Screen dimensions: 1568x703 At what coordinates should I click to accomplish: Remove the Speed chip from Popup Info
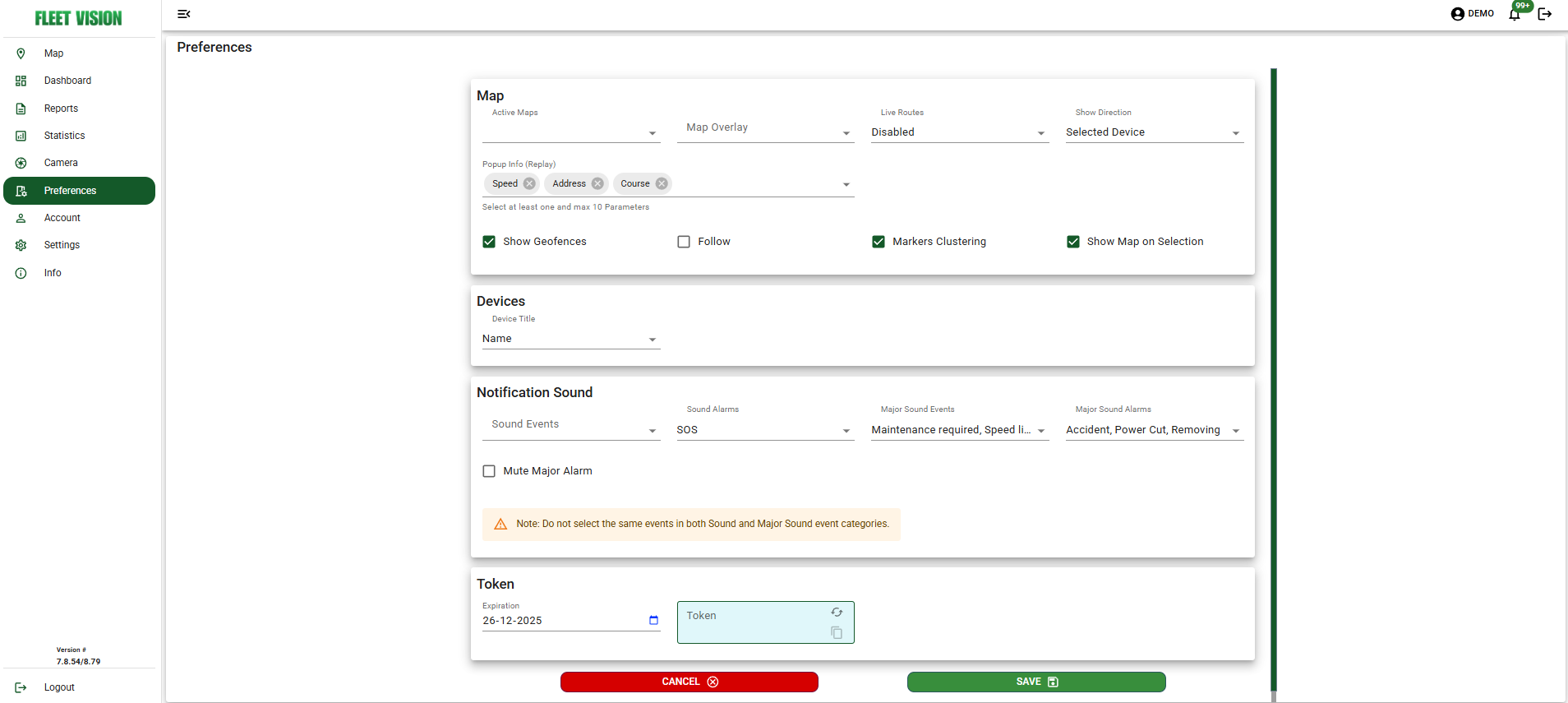(529, 183)
